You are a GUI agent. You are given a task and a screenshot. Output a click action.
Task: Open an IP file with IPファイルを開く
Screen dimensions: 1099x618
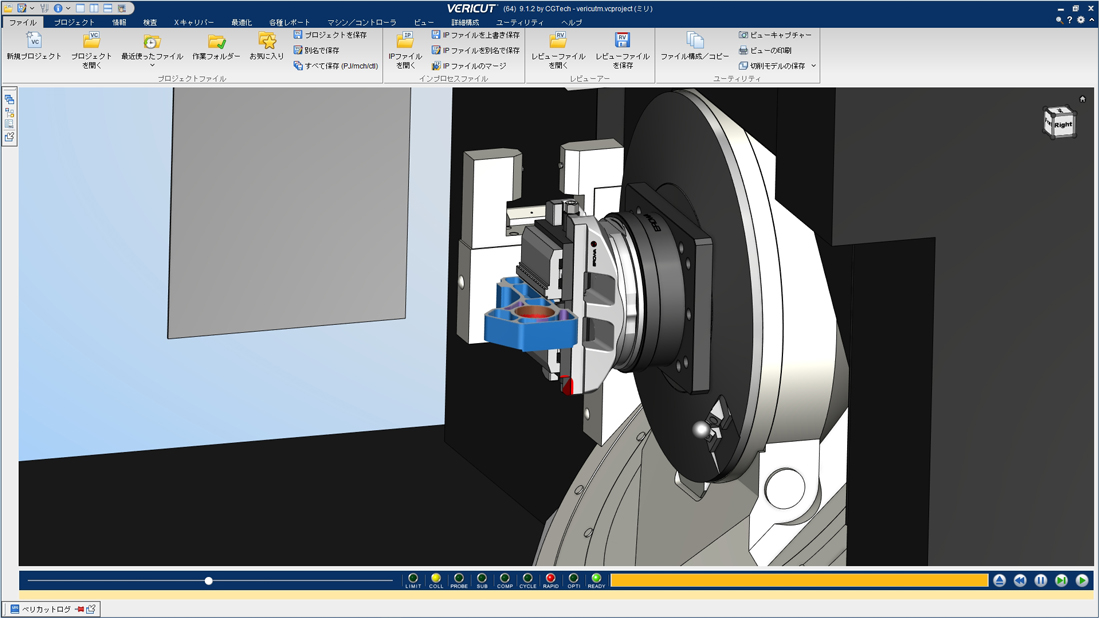pos(405,50)
